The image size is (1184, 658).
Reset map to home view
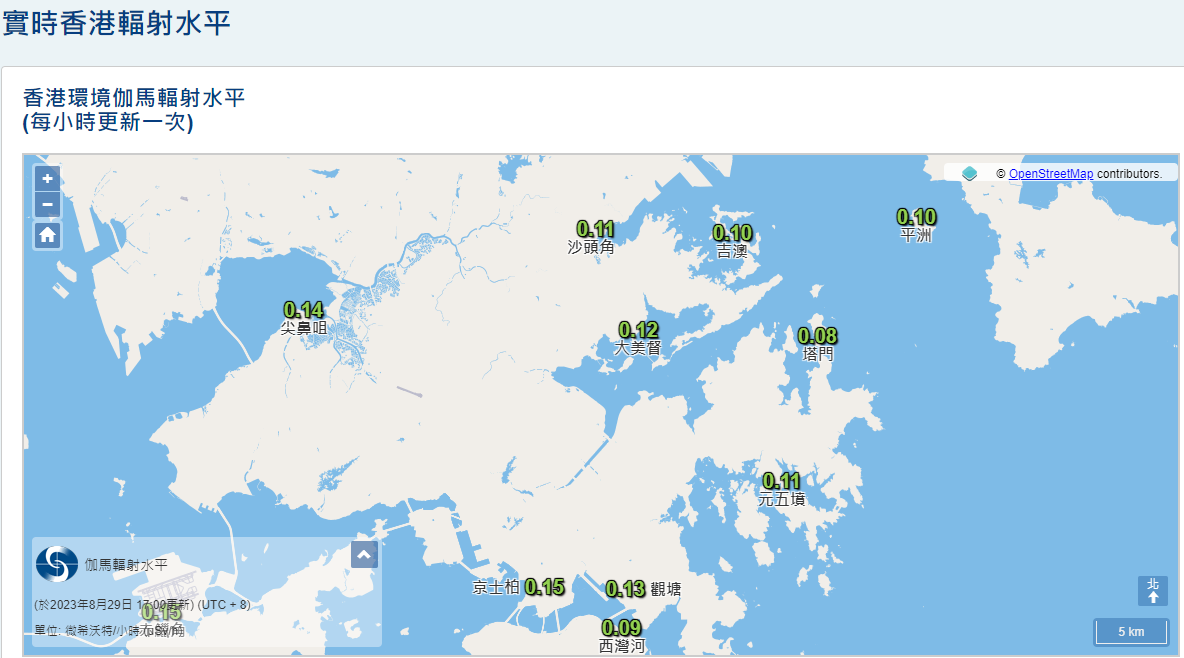(47, 235)
